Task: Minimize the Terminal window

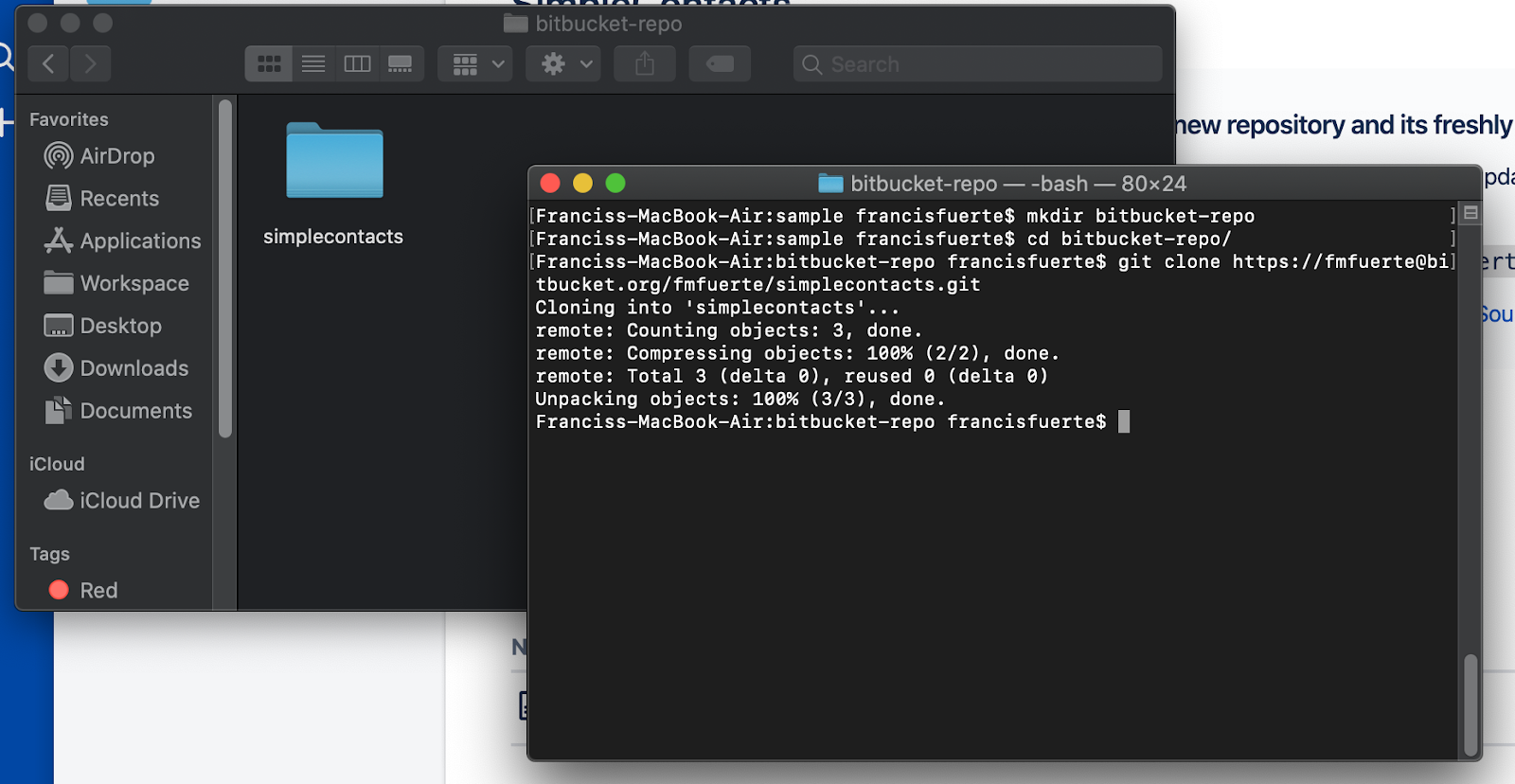Action: pos(582,183)
